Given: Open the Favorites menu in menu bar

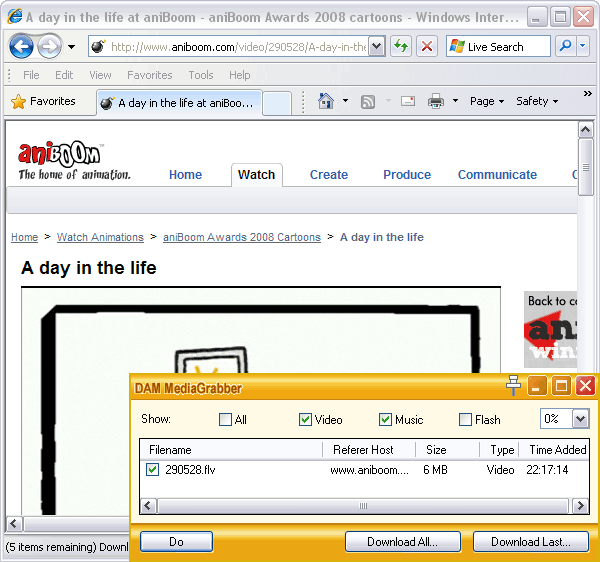Looking at the screenshot, I should 150,75.
